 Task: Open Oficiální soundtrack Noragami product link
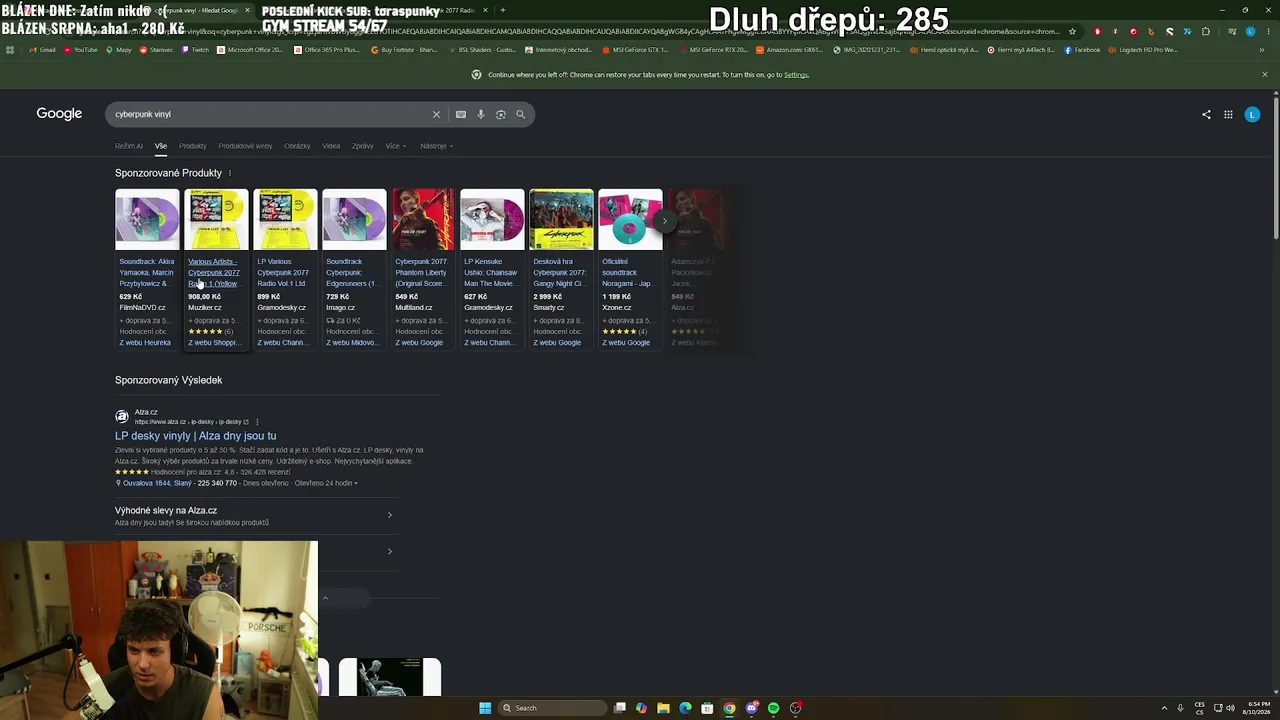[x=628, y=273]
